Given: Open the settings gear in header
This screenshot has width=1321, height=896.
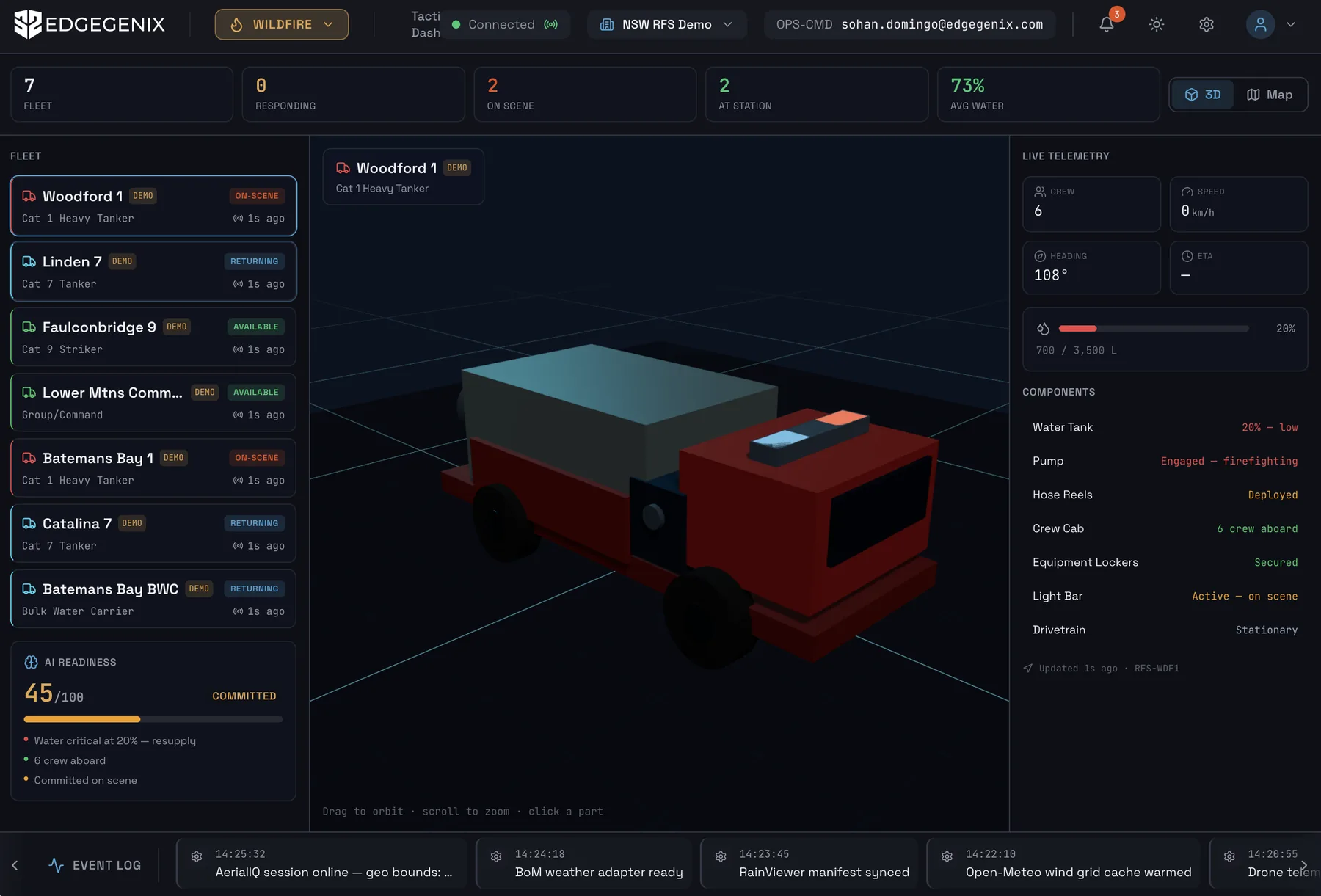Looking at the screenshot, I should pyautogui.click(x=1207, y=24).
